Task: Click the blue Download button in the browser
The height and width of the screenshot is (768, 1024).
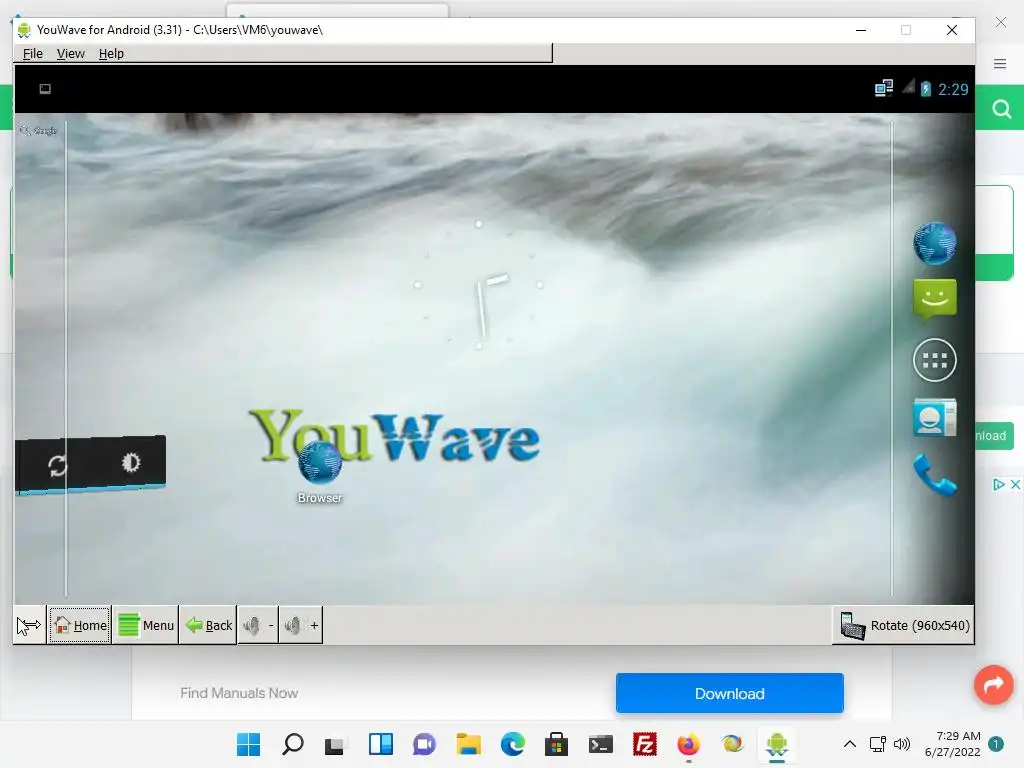Action: click(729, 693)
